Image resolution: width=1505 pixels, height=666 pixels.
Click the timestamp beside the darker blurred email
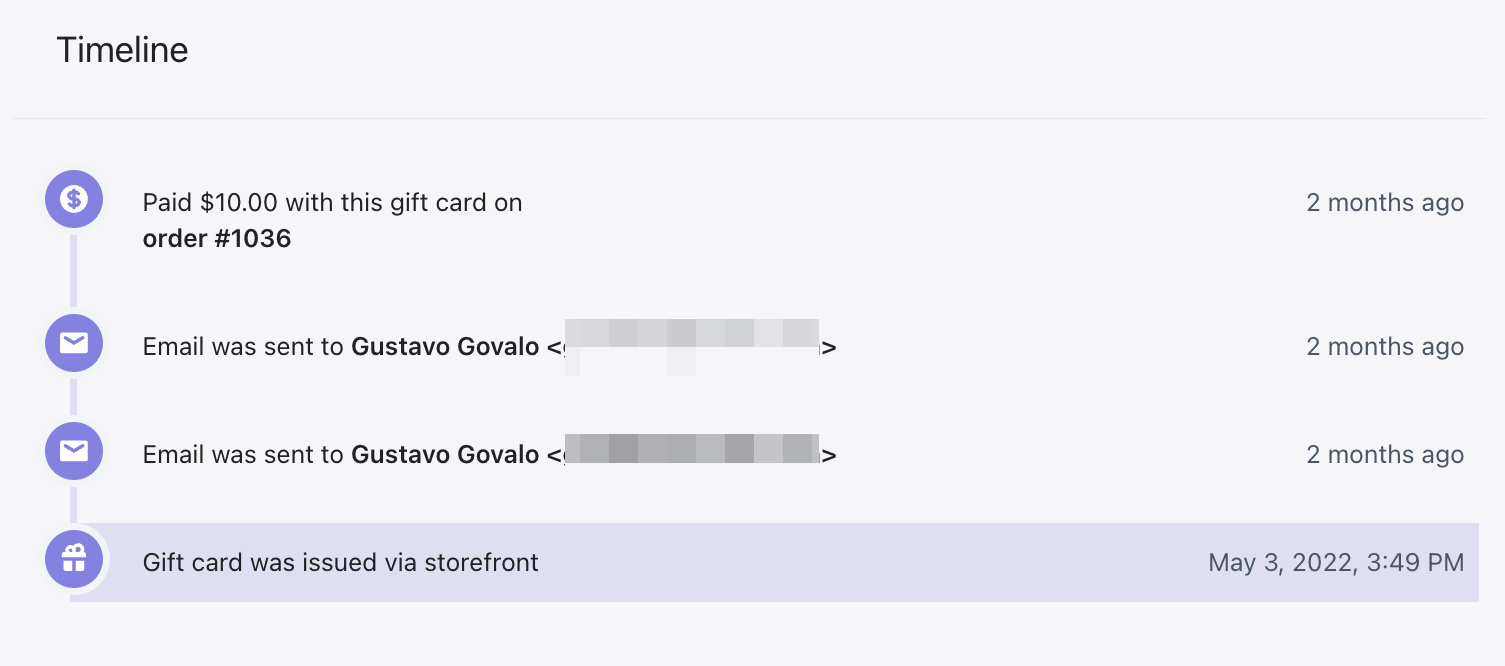[1384, 455]
